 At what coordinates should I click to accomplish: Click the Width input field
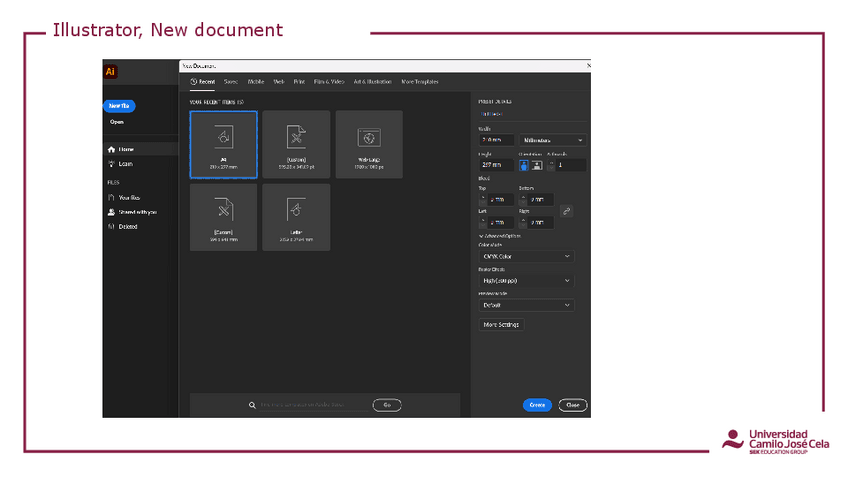point(496,141)
